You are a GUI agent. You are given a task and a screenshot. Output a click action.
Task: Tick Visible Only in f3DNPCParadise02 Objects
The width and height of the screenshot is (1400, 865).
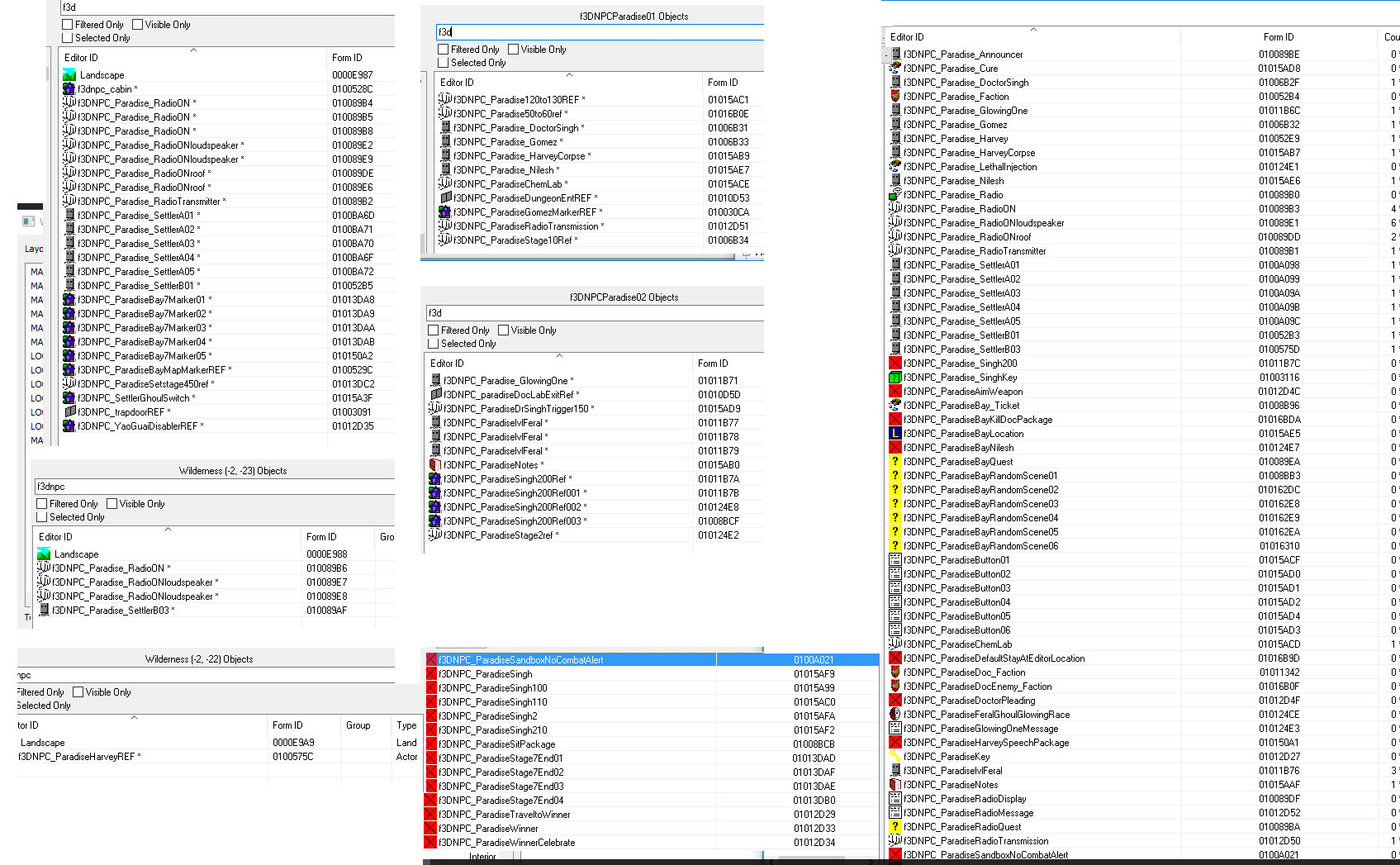click(x=504, y=330)
